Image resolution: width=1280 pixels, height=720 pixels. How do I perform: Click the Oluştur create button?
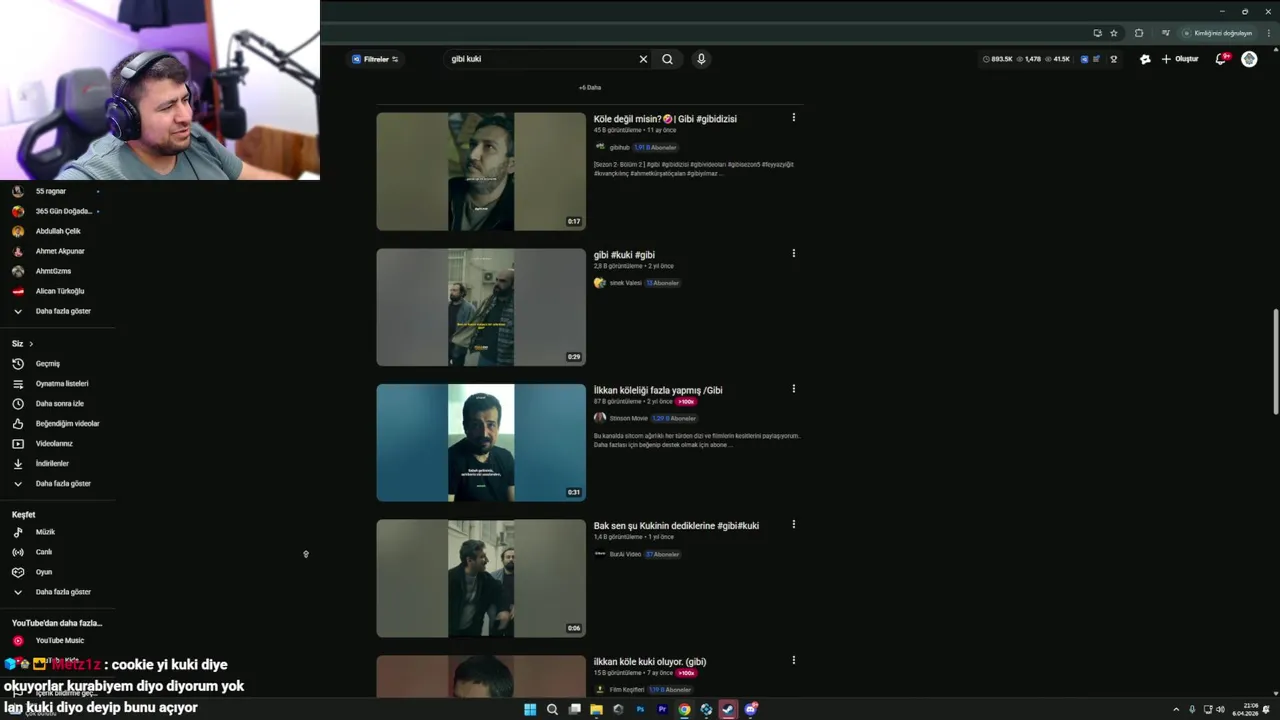tap(1180, 59)
